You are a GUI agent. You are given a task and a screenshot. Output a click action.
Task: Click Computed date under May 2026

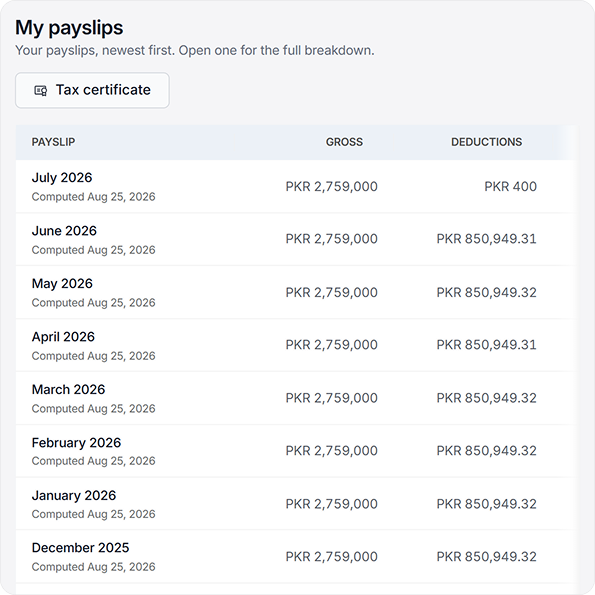pyautogui.click(x=93, y=302)
